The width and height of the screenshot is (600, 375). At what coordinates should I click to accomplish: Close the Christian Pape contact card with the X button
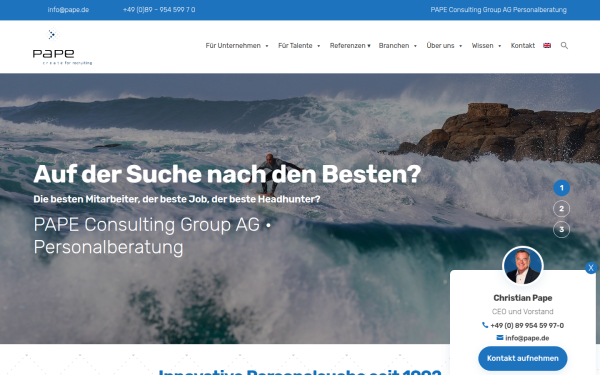click(x=591, y=268)
